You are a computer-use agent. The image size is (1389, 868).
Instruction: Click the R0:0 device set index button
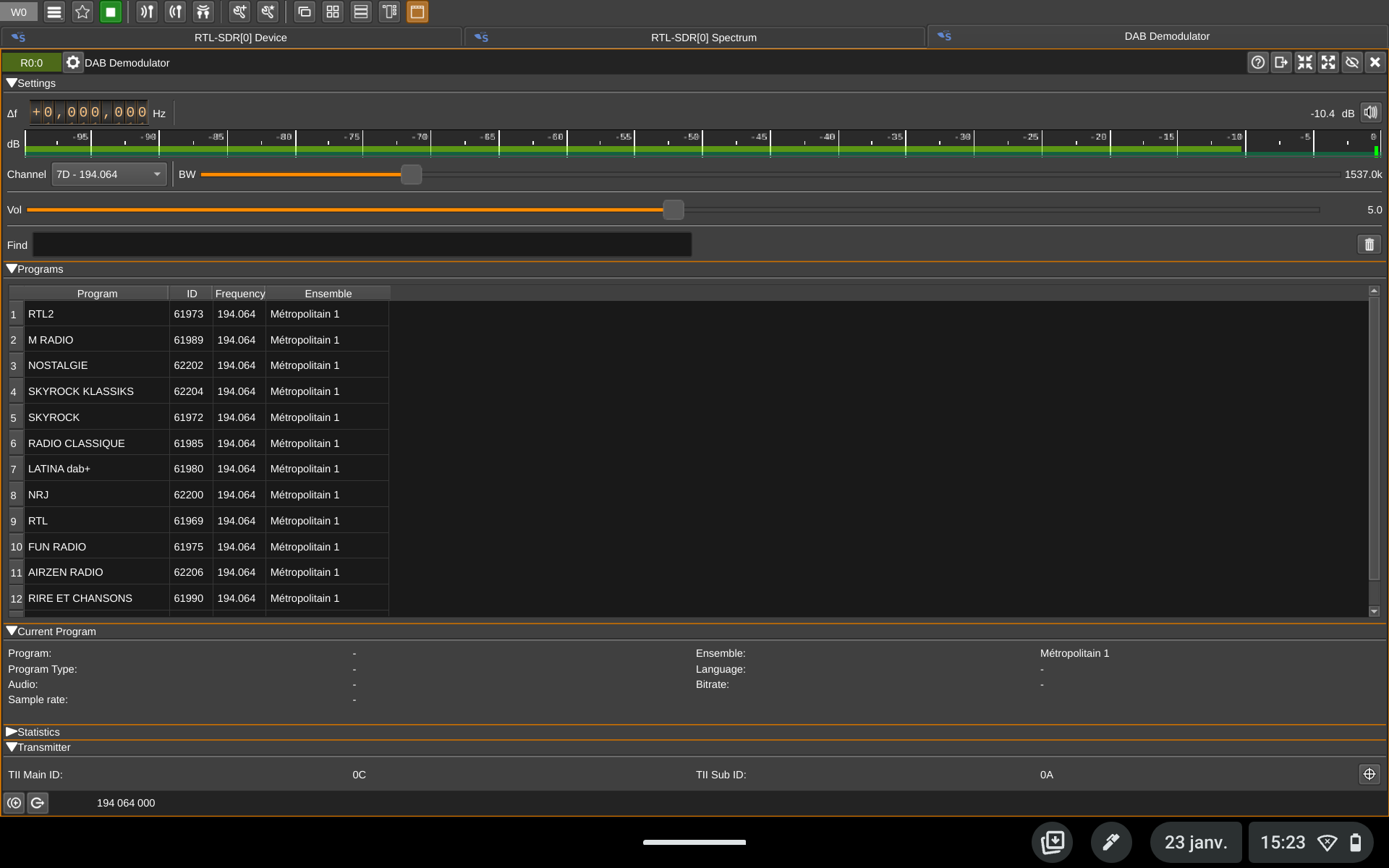32,63
